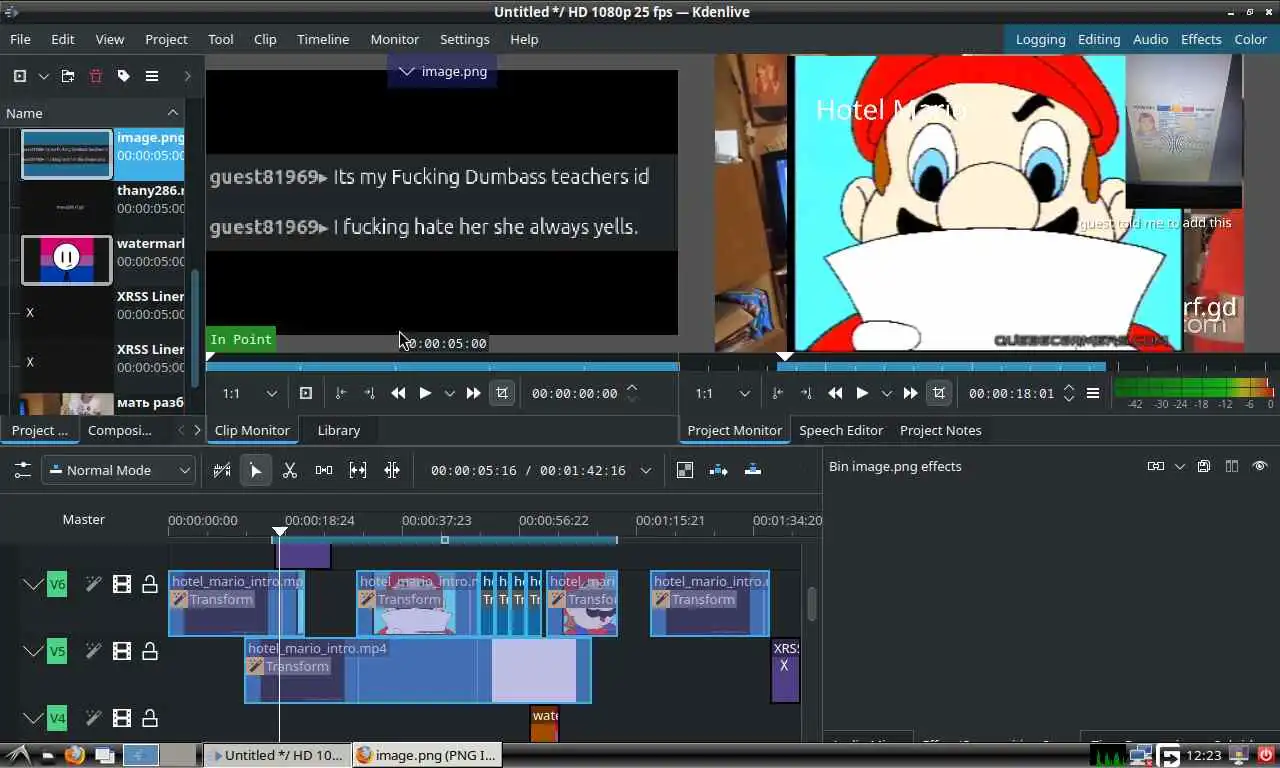
Task: Collapse track V6 chevron
Action: click(33, 584)
